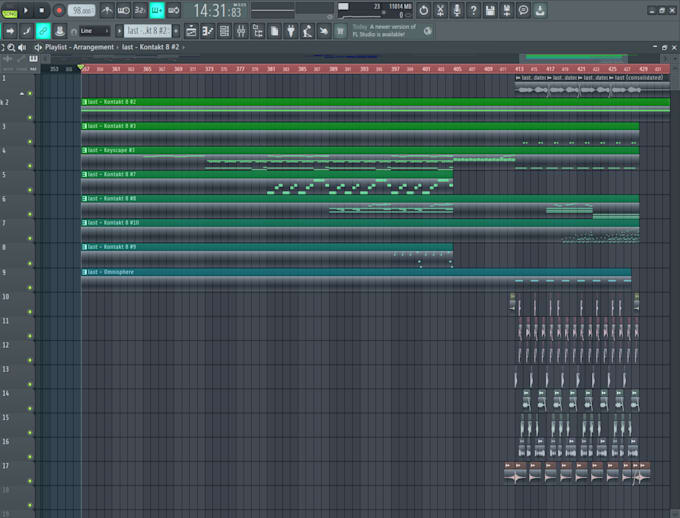Image resolution: width=680 pixels, height=518 pixels.
Task: Open the newer version of FL Studio notice
Action: pos(384,30)
